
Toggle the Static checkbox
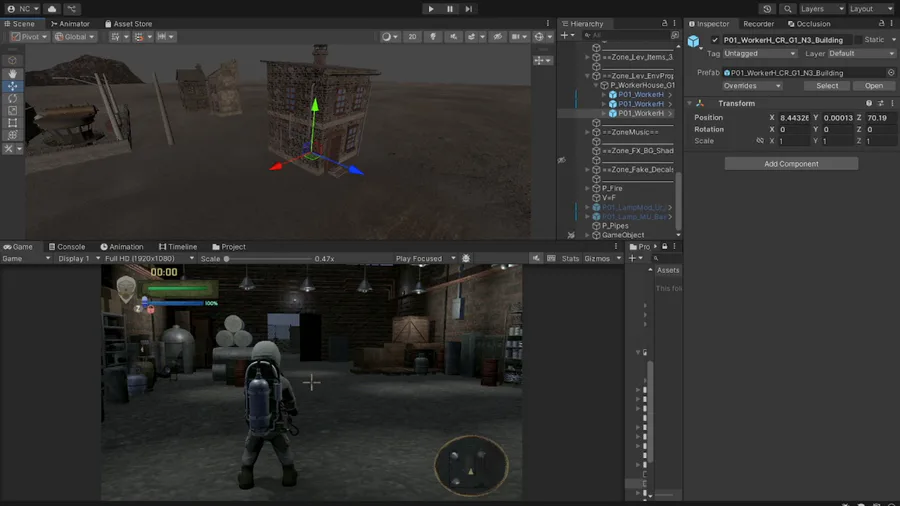(859, 40)
